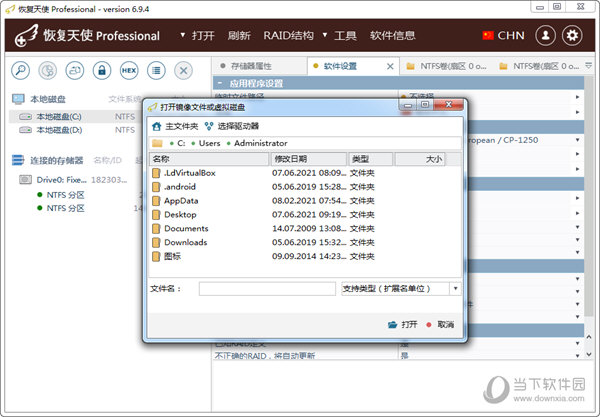Click the 文件名 input field
This screenshot has height=417, width=600.
click(267, 289)
